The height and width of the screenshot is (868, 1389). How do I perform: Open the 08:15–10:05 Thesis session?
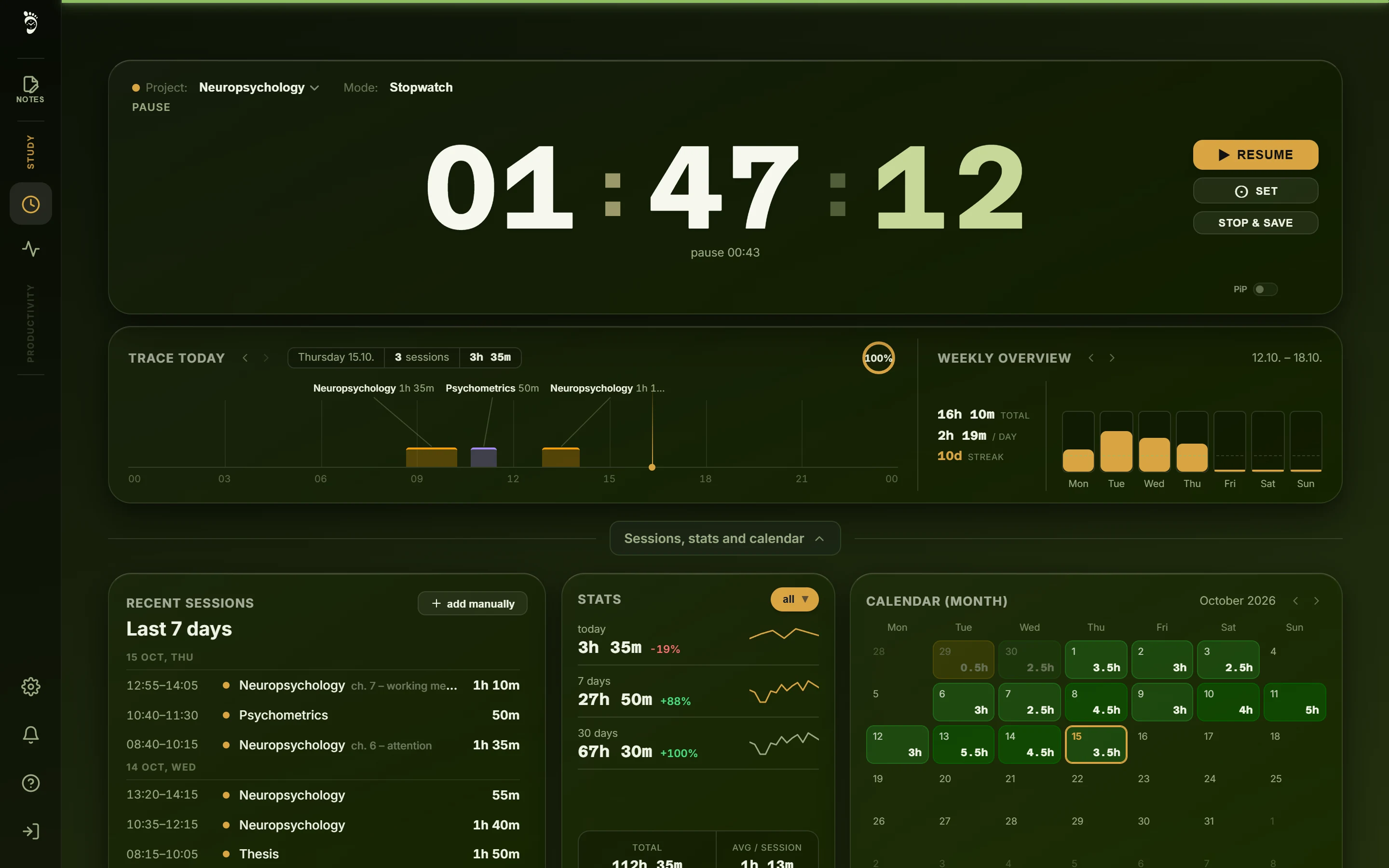pyautogui.click(x=323, y=854)
